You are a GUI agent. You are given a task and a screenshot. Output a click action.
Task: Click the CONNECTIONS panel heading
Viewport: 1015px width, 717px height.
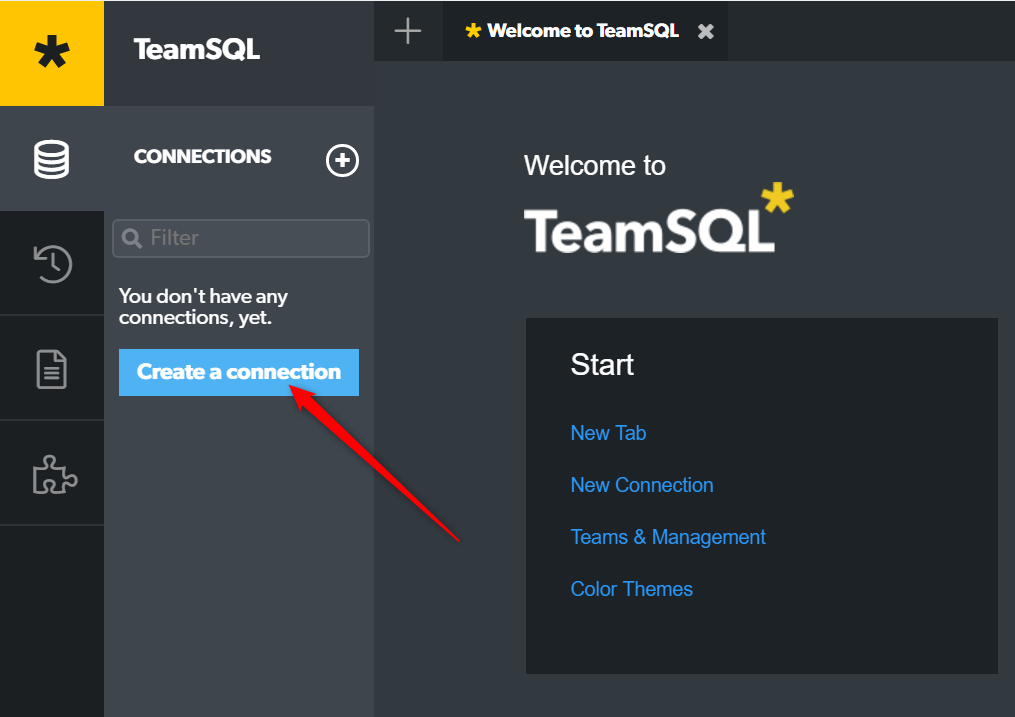202,157
